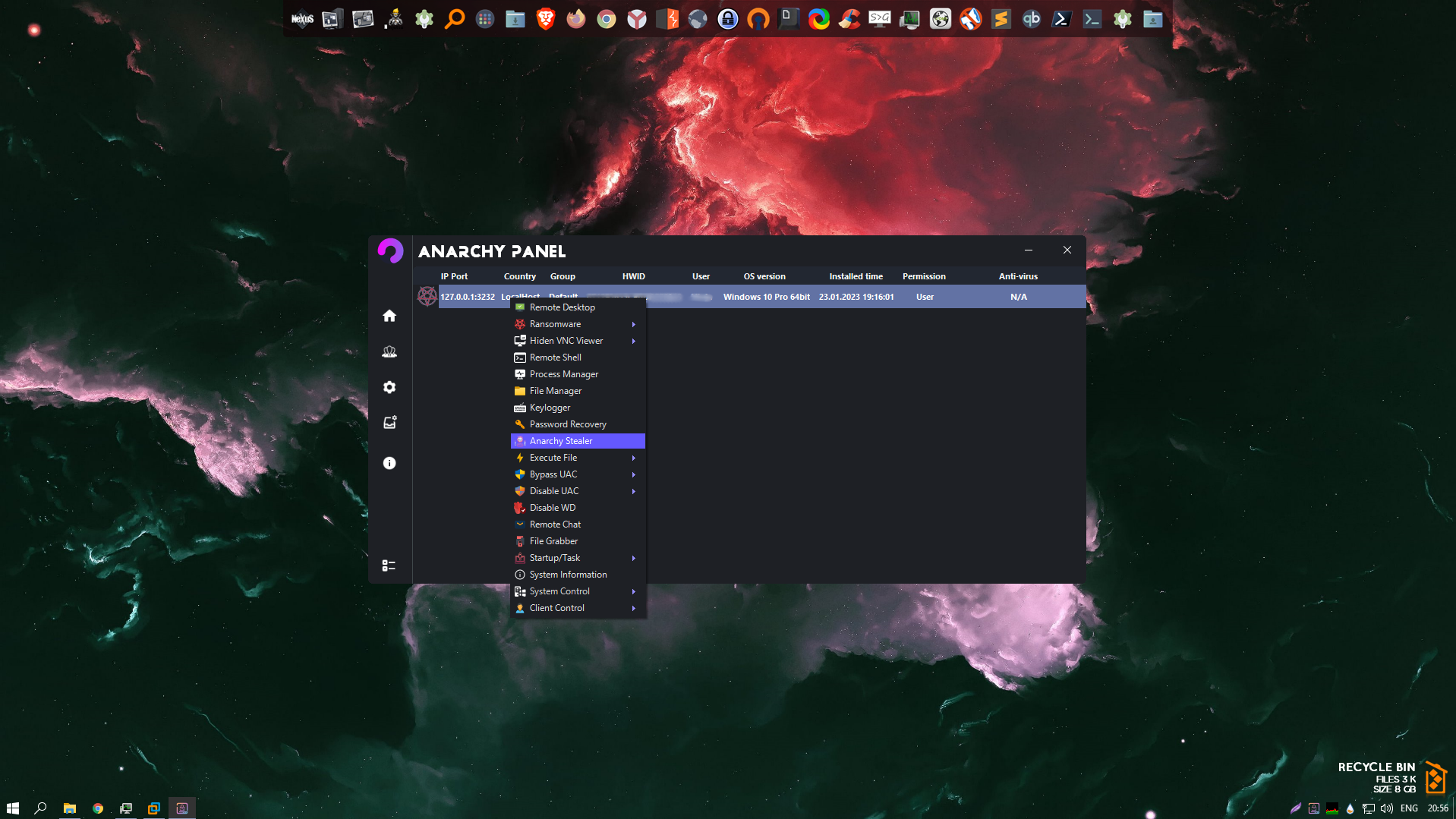Image resolution: width=1456 pixels, height=819 pixels.
Task: Launch Brave browser from the top dock
Action: [x=545, y=19]
